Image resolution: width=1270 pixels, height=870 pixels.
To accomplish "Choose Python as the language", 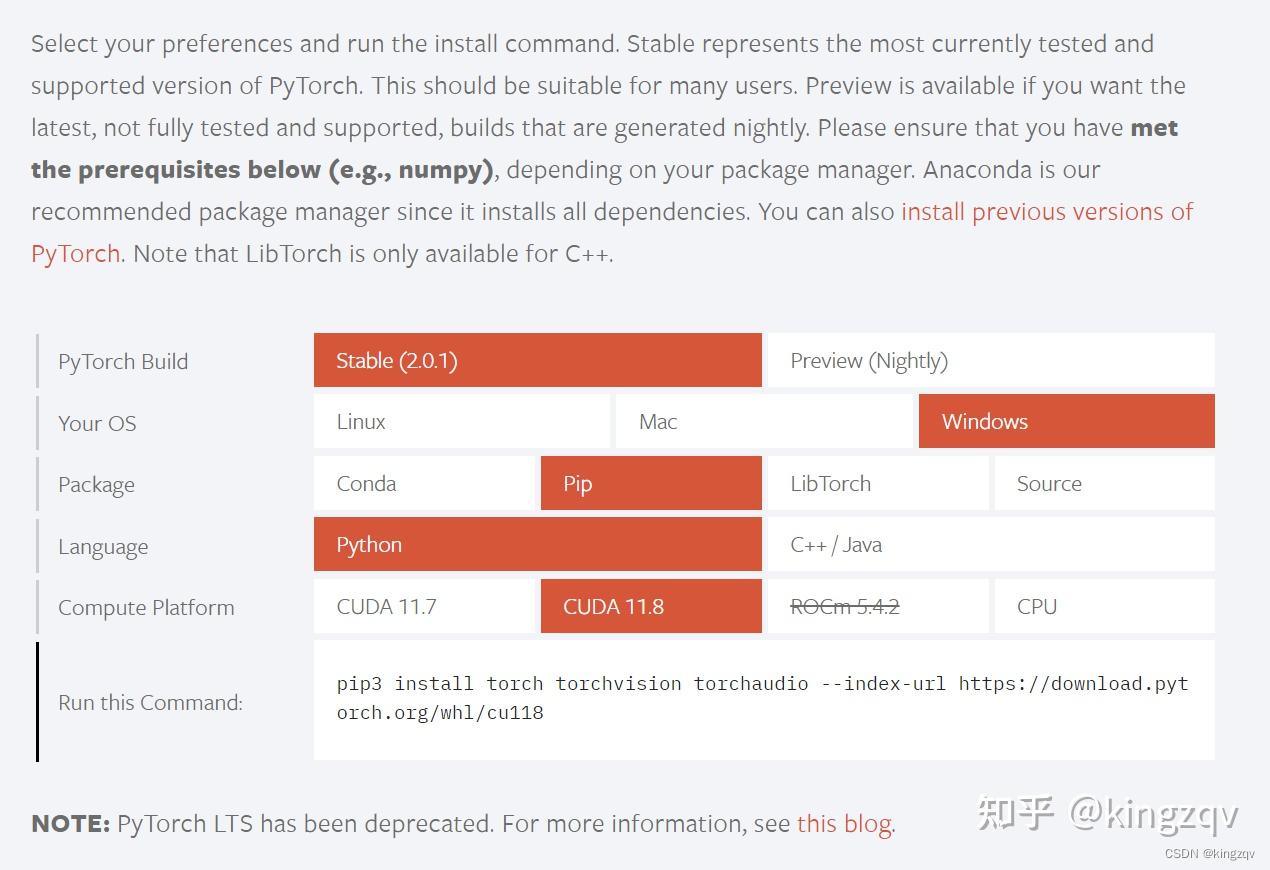I will (538, 544).
